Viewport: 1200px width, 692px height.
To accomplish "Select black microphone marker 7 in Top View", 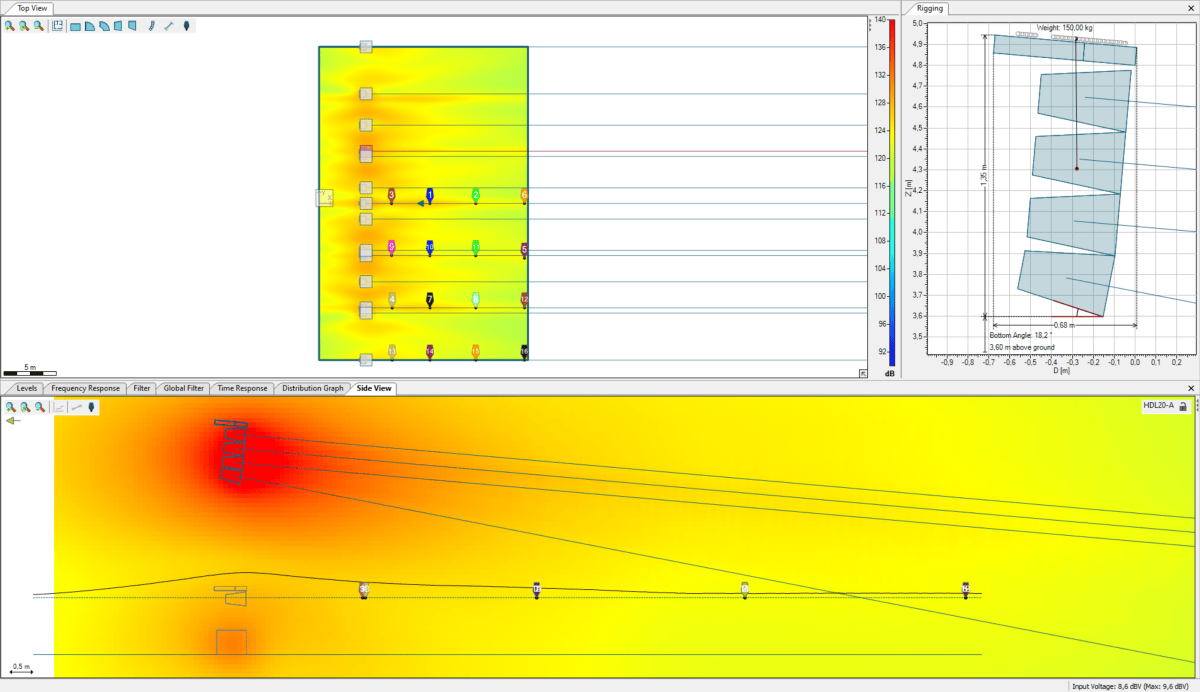I will [430, 299].
